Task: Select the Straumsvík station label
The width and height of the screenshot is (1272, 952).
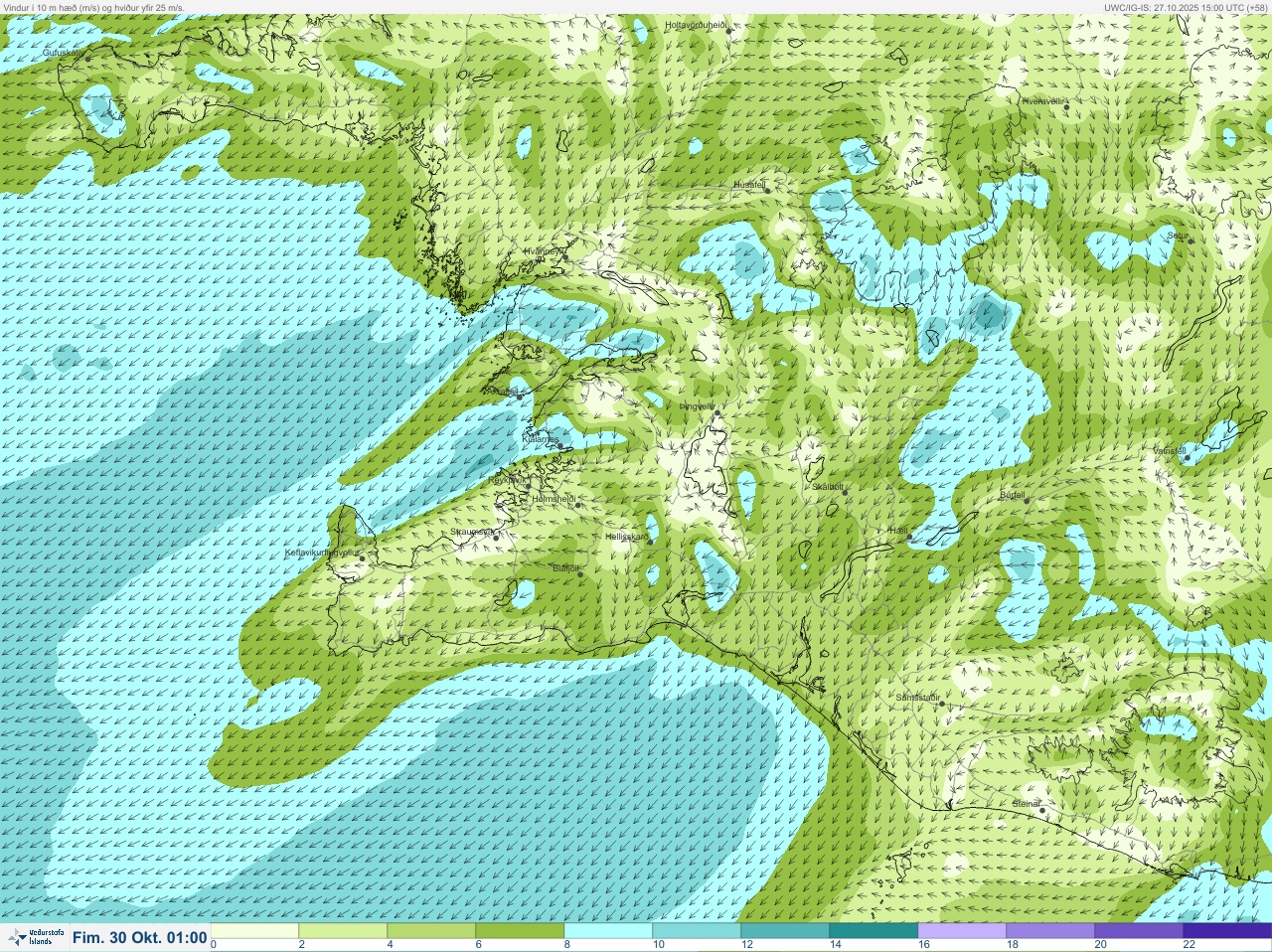Action: 472,532
